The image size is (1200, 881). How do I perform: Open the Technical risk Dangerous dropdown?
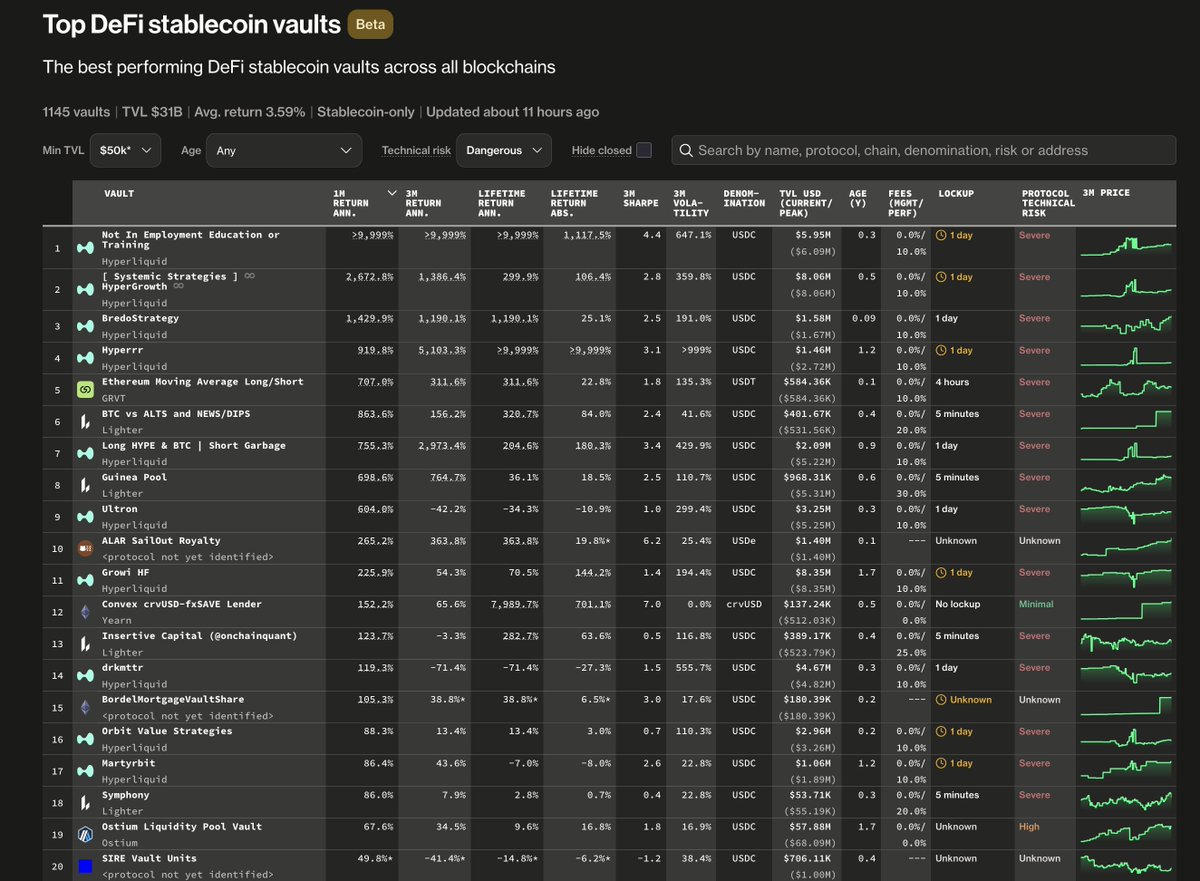tap(504, 150)
